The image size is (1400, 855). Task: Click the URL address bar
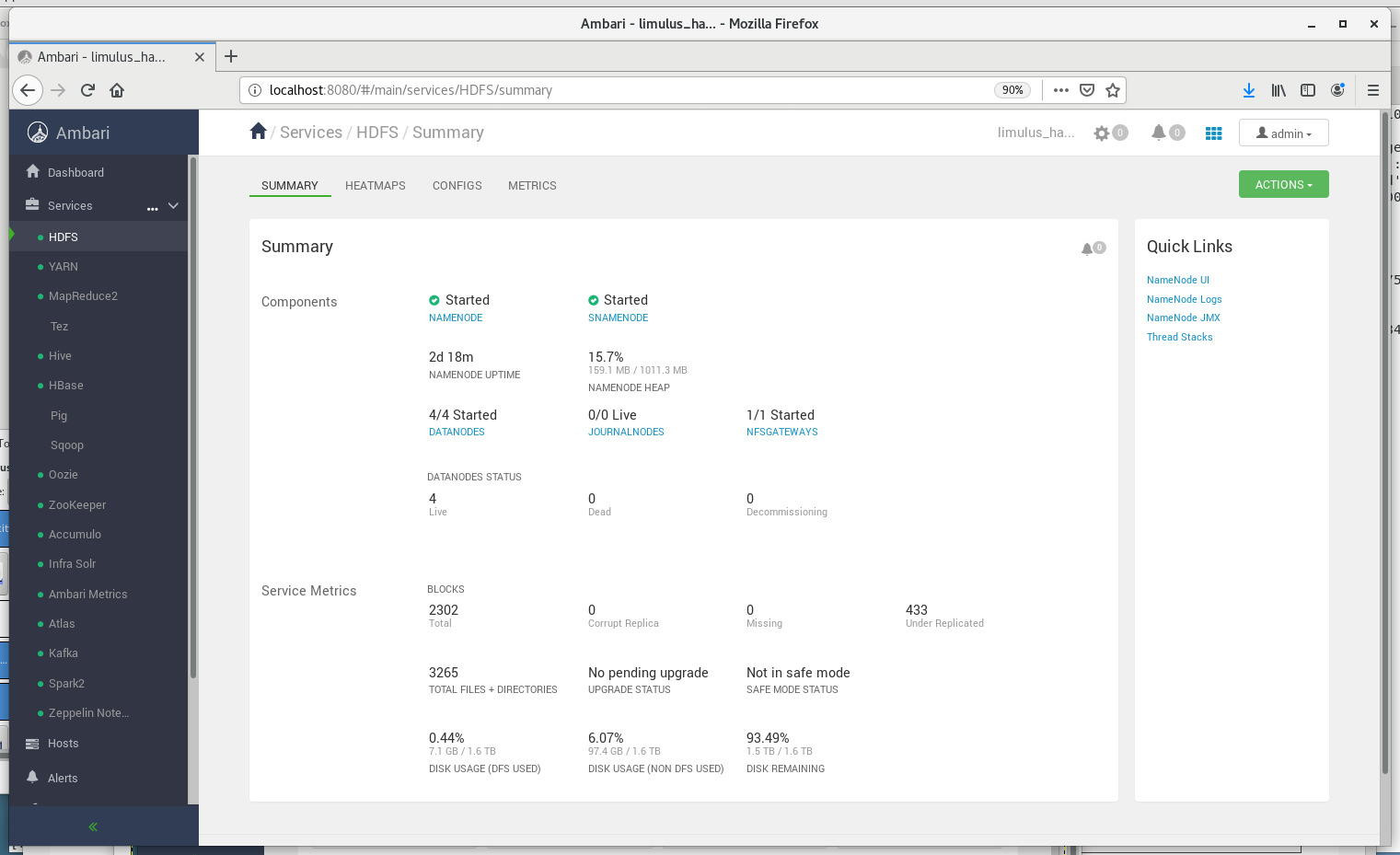pyautogui.click(x=626, y=90)
